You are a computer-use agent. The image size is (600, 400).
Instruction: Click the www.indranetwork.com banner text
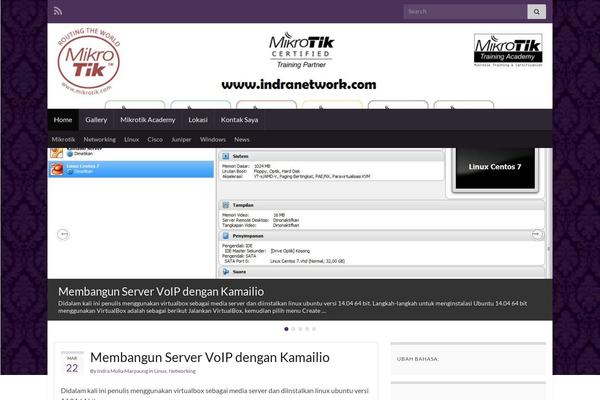click(299, 85)
